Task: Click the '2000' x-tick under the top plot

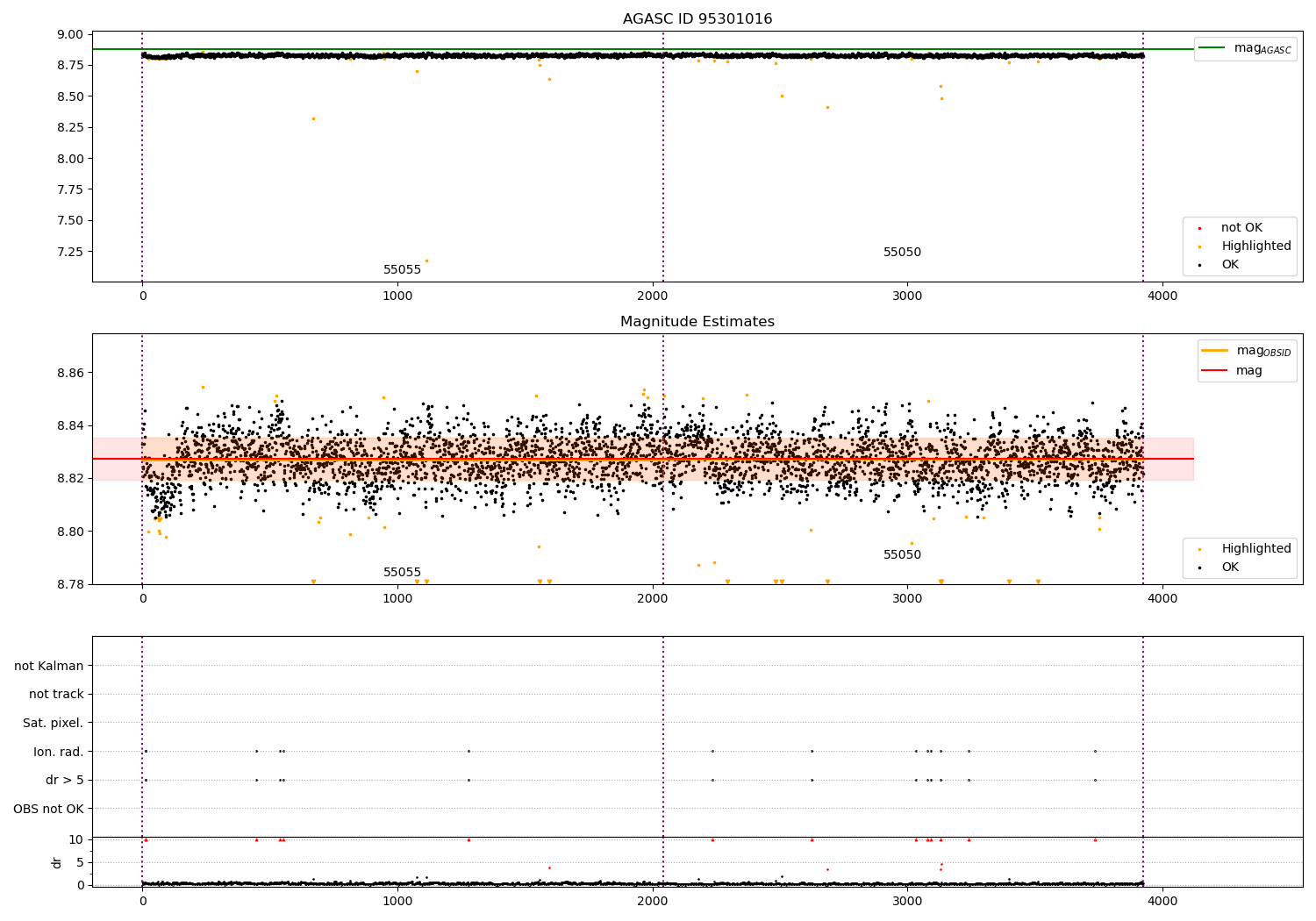Action: [x=653, y=296]
